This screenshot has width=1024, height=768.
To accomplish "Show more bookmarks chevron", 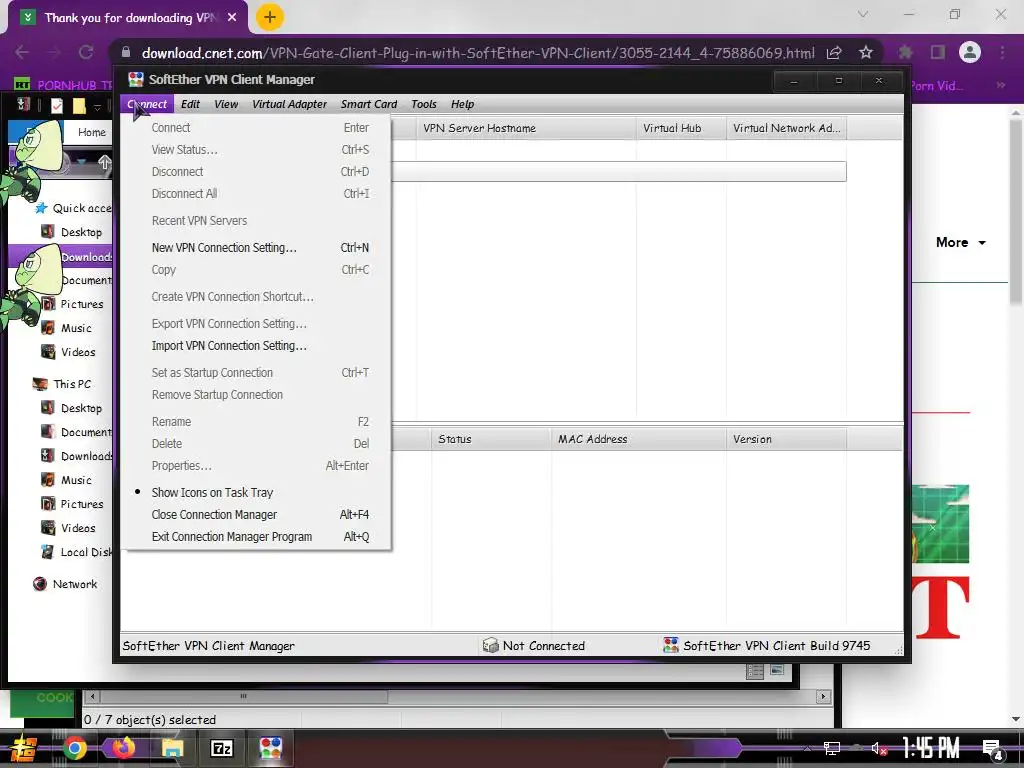I will [1000, 85].
